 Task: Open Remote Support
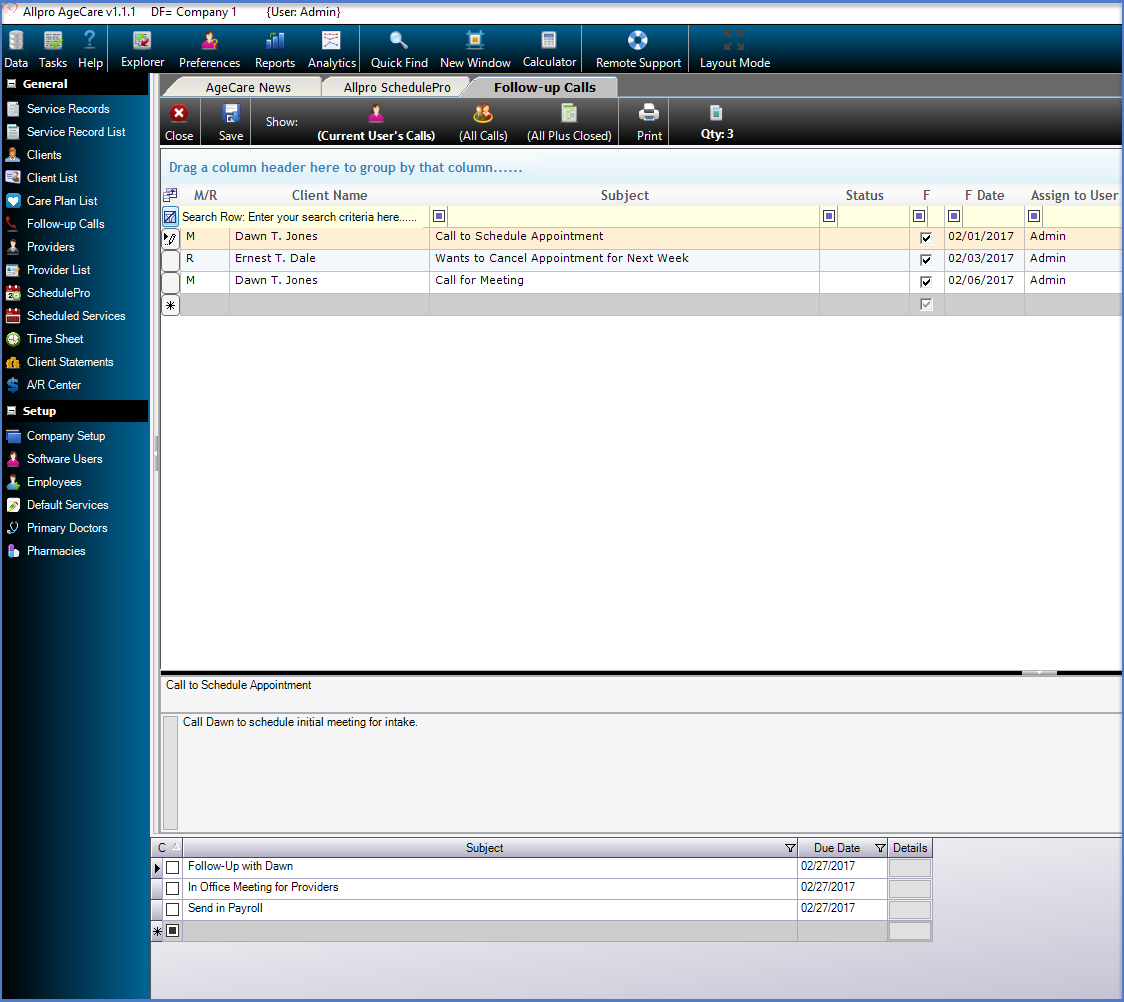638,42
